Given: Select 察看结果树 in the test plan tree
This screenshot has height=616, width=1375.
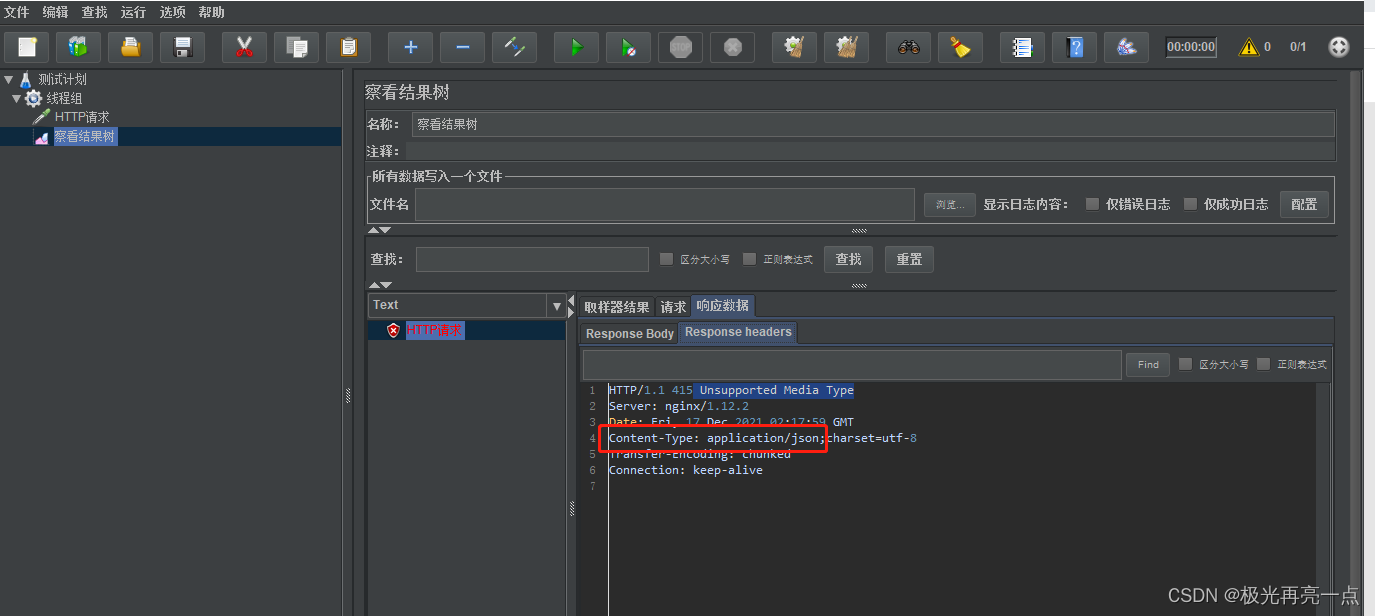Looking at the screenshot, I should point(85,136).
